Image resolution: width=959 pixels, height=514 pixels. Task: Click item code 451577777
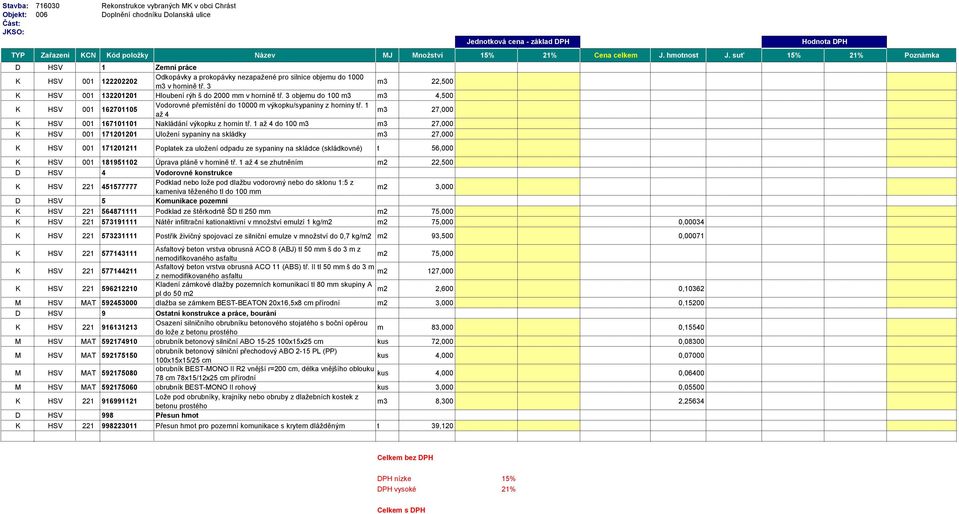(x=119, y=187)
